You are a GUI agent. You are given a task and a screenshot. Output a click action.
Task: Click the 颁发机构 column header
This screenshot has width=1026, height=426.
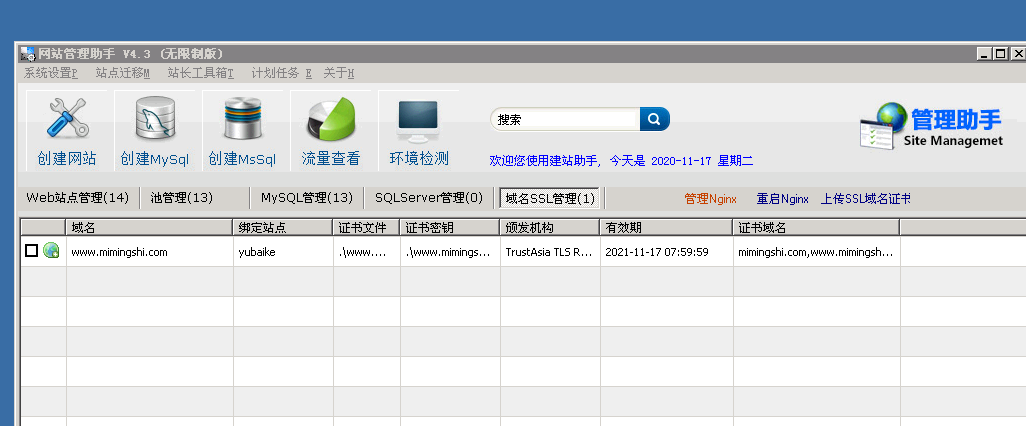tap(550, 228)
